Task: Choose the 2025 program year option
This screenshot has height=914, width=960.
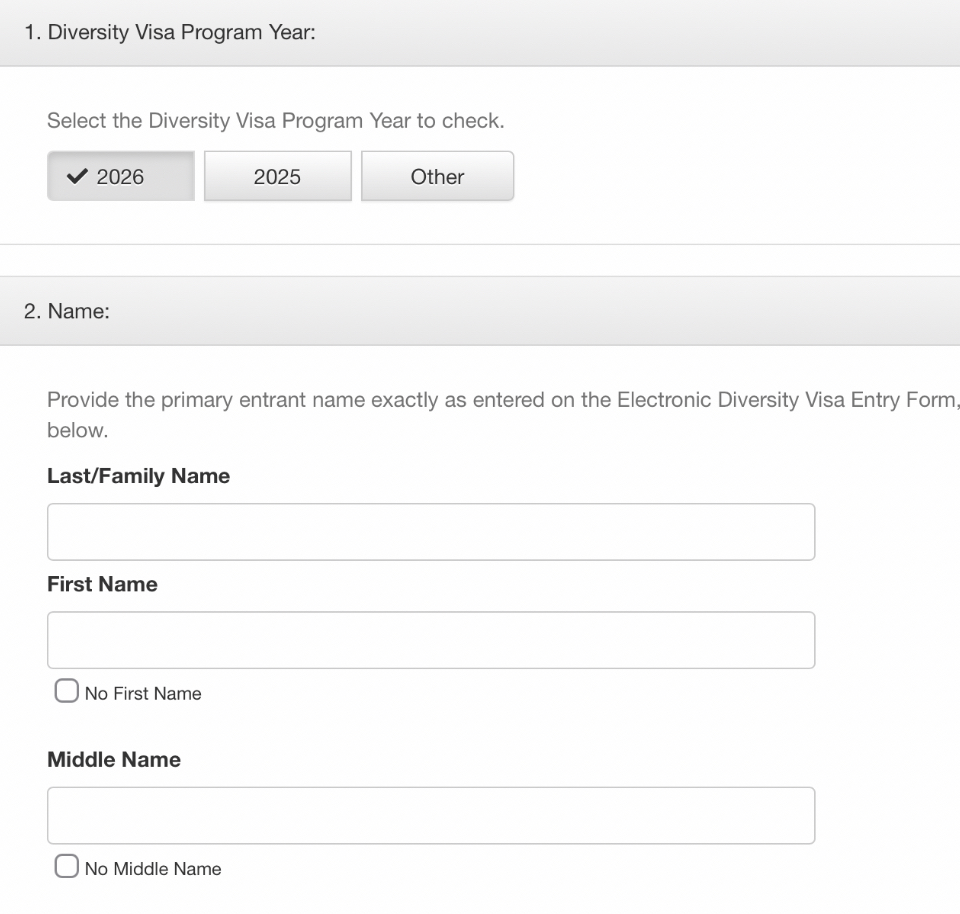Action: point(278,176)
